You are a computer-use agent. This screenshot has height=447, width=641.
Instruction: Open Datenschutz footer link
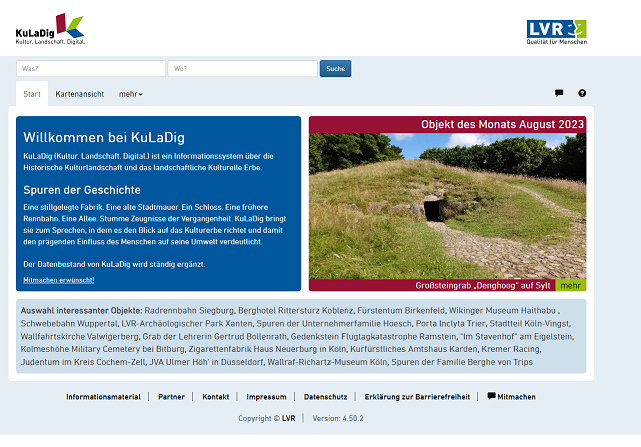tap(325, 397)
